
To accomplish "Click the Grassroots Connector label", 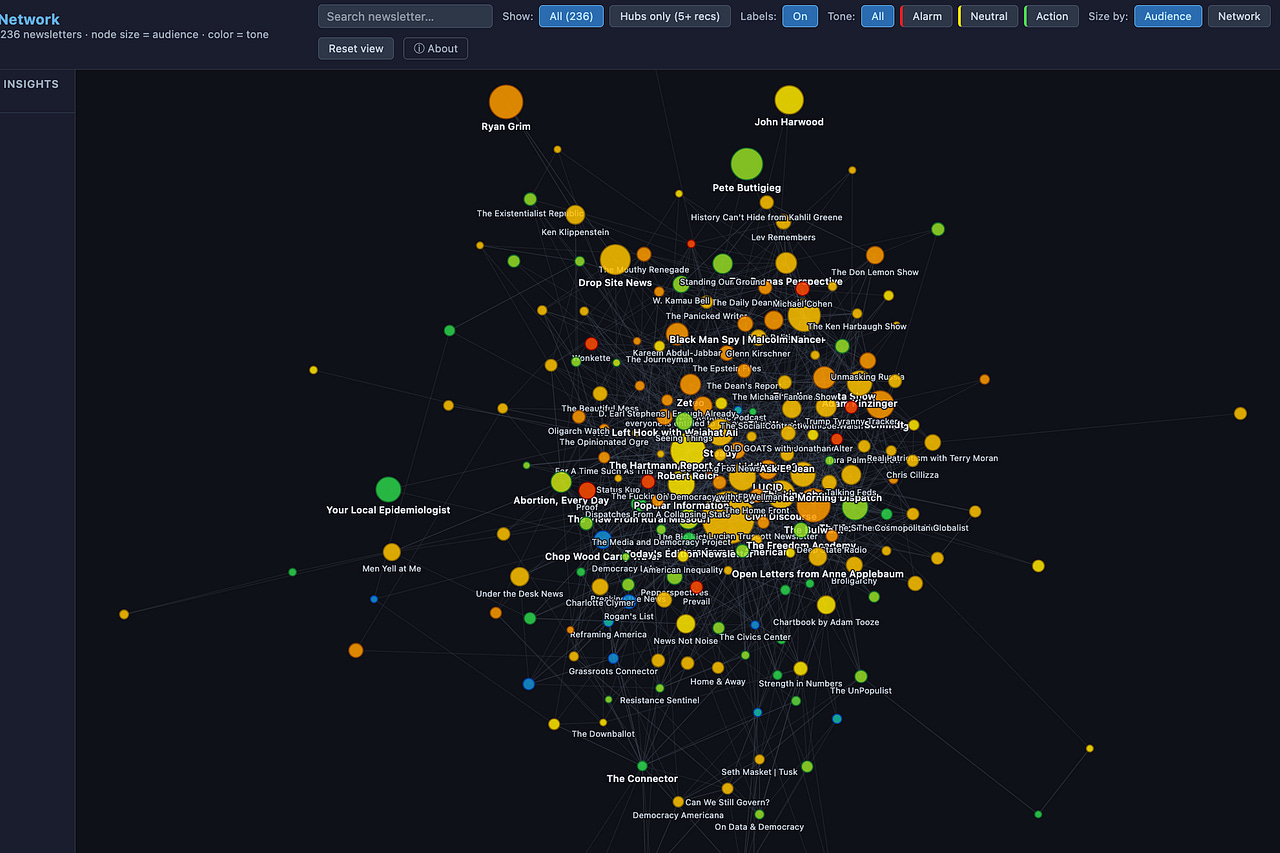I will coord(613,671).
